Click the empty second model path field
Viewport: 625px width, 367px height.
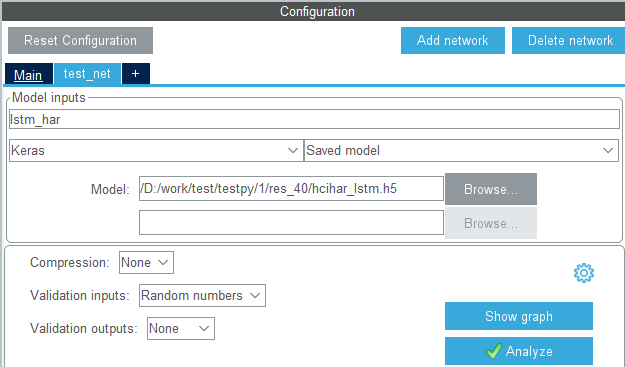pos(291,223)
